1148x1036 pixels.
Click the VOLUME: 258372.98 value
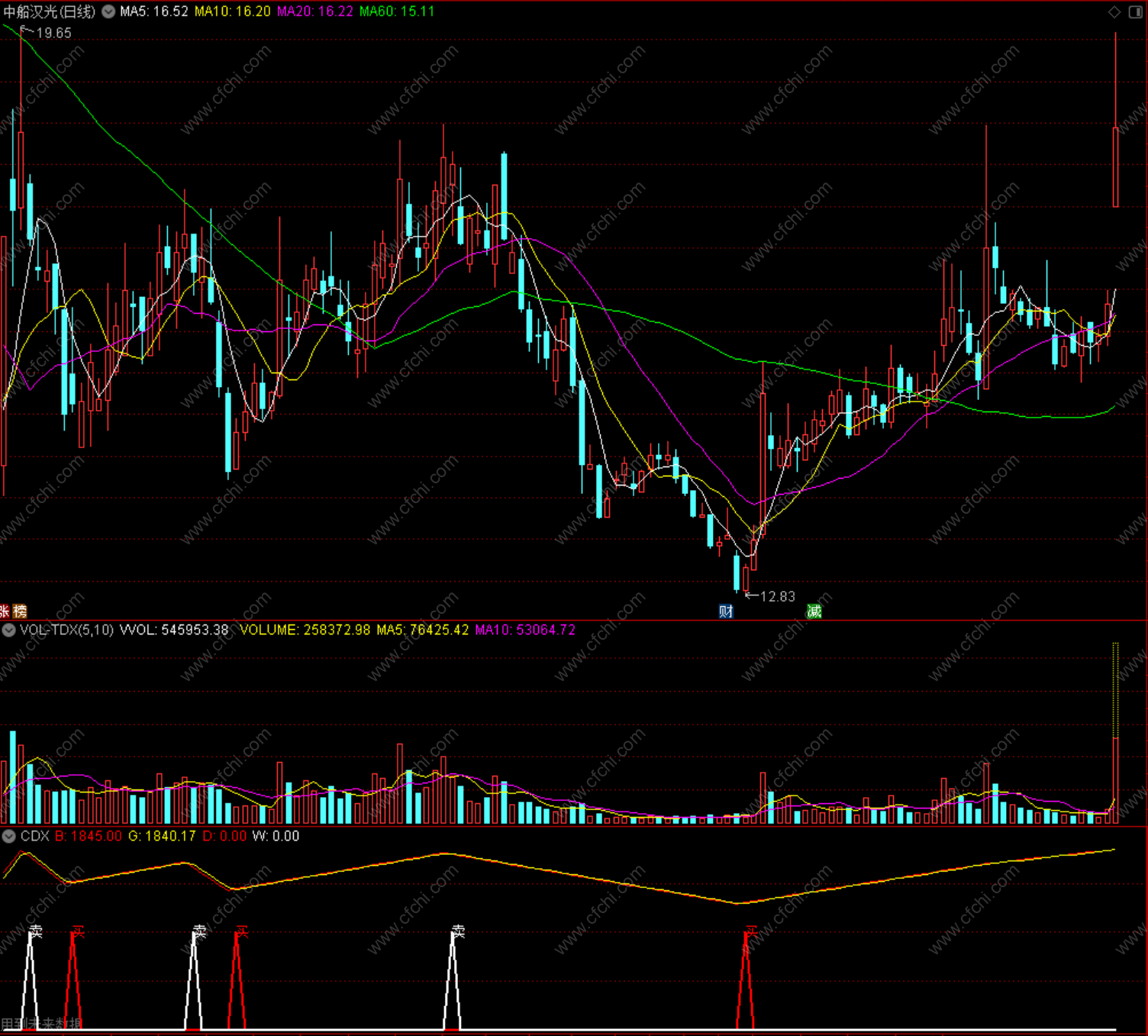pyautogui.click(x=305, y=630)
